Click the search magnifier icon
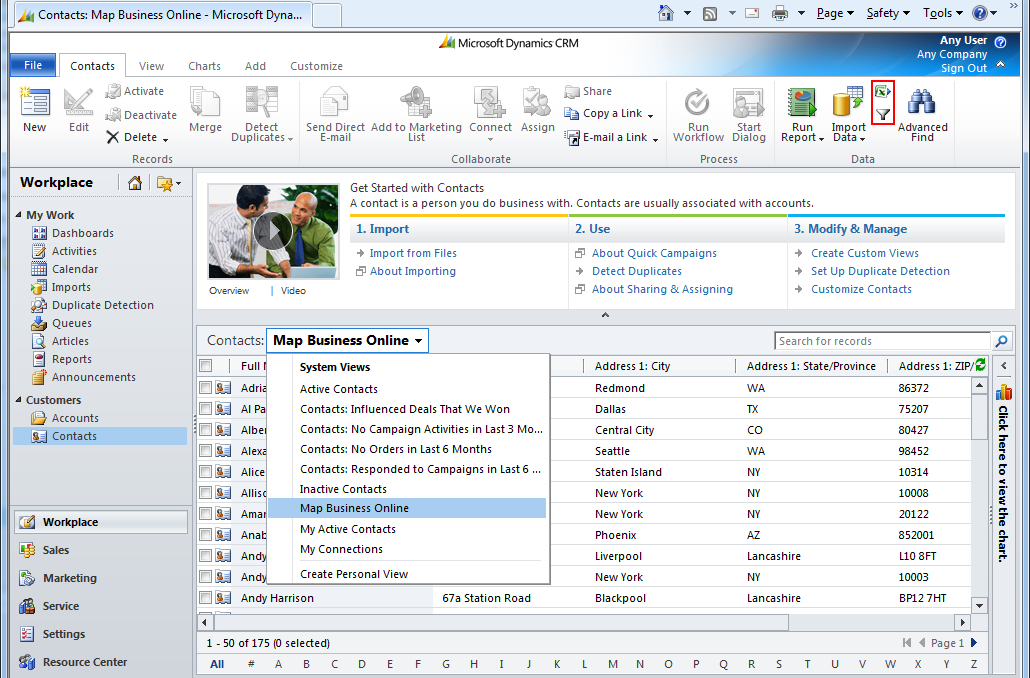Image resolution: width=1030 pixels, height=678 pixels. coord(1001,341)
